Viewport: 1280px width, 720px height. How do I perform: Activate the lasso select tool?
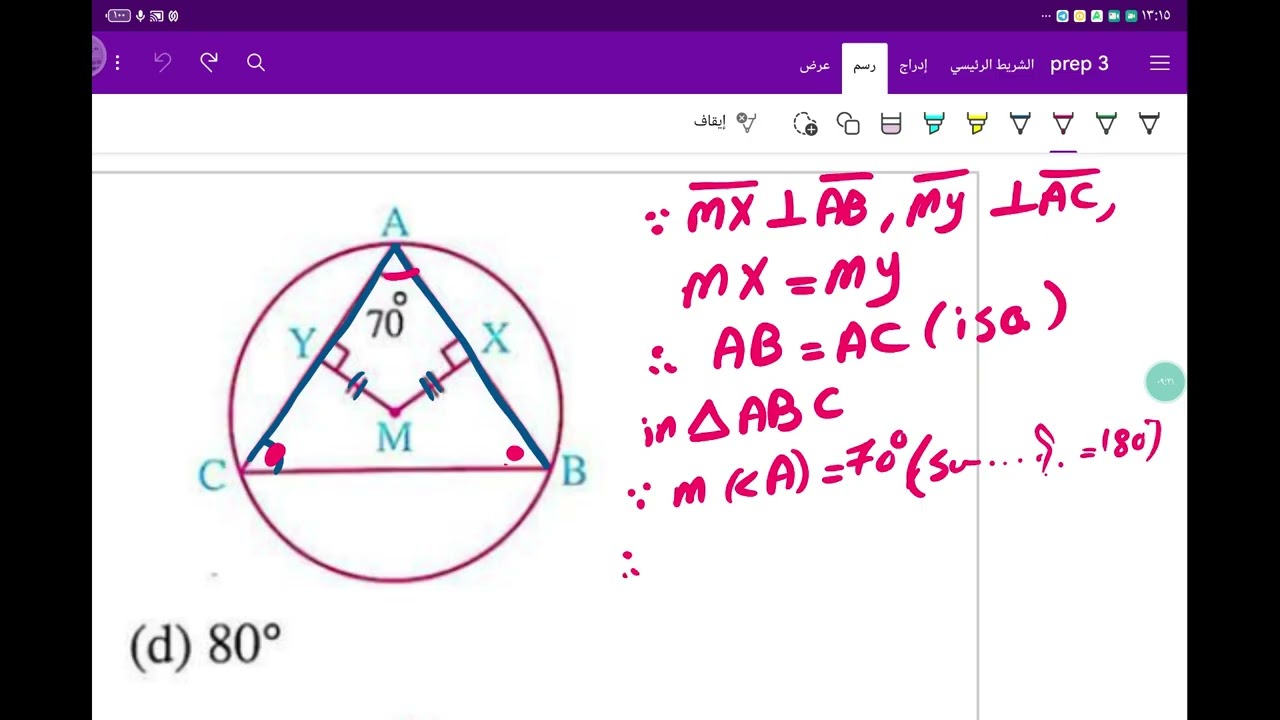[805, 123]
